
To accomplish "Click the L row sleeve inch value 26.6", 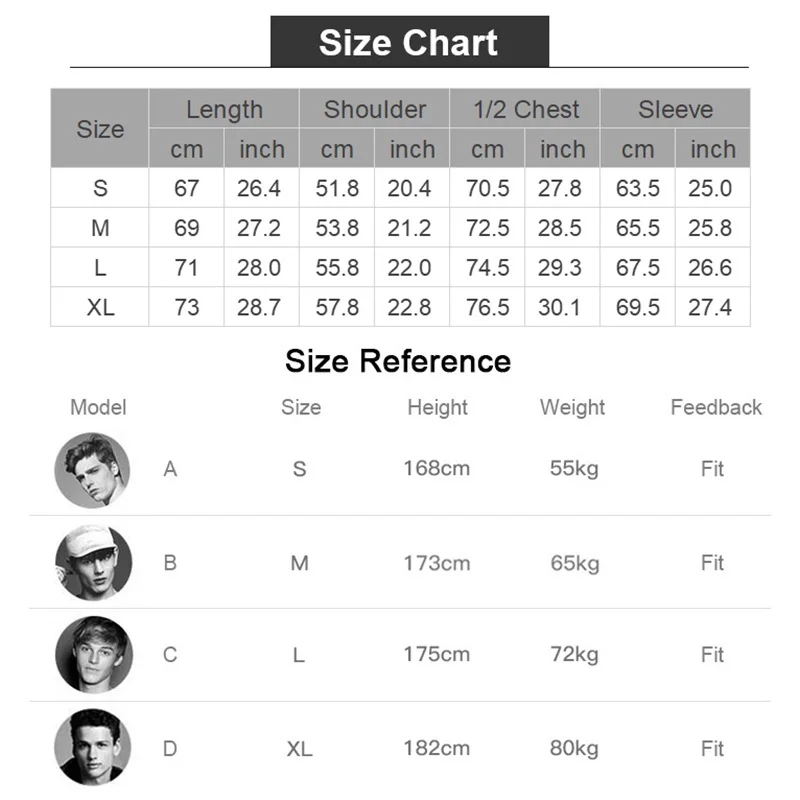I will [x=711, y=268].
